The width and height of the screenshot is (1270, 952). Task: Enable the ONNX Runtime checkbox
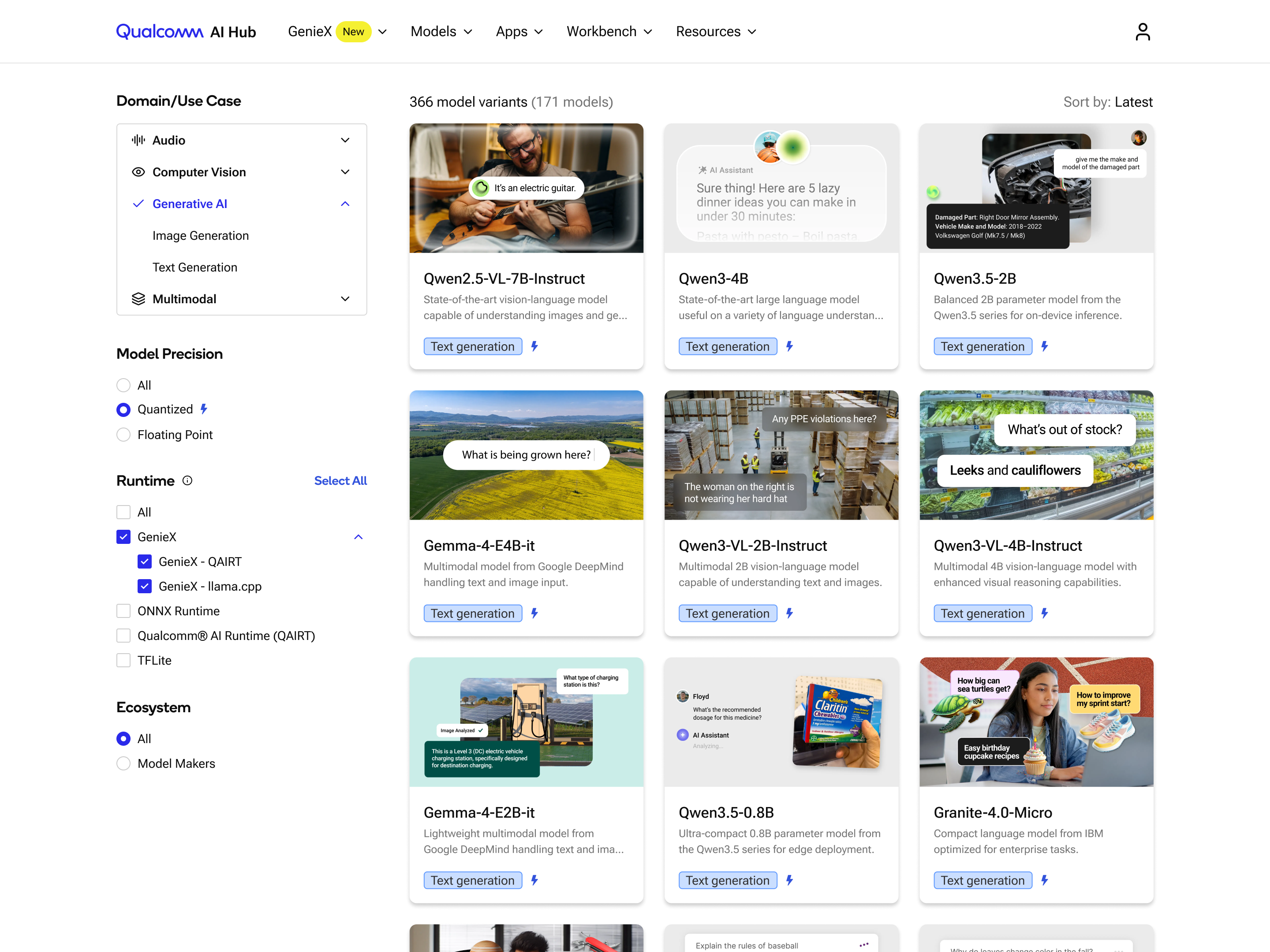[123, 610]
